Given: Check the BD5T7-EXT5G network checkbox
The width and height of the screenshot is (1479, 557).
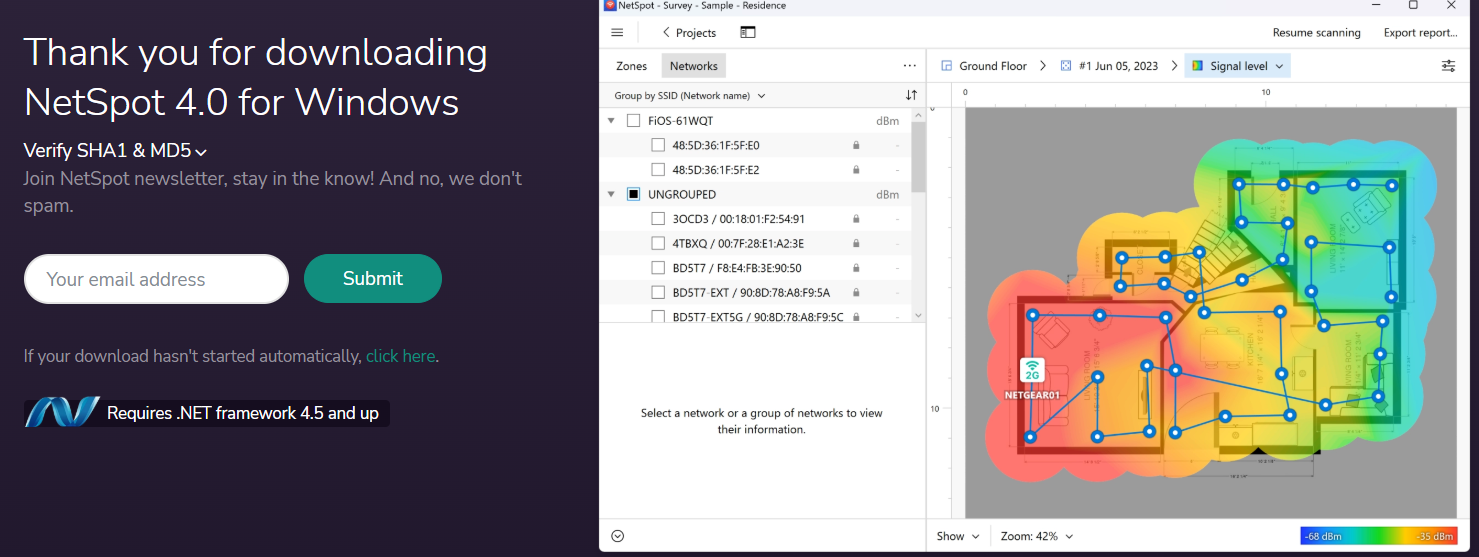Looking at the screenshot, I should point(658,316).
